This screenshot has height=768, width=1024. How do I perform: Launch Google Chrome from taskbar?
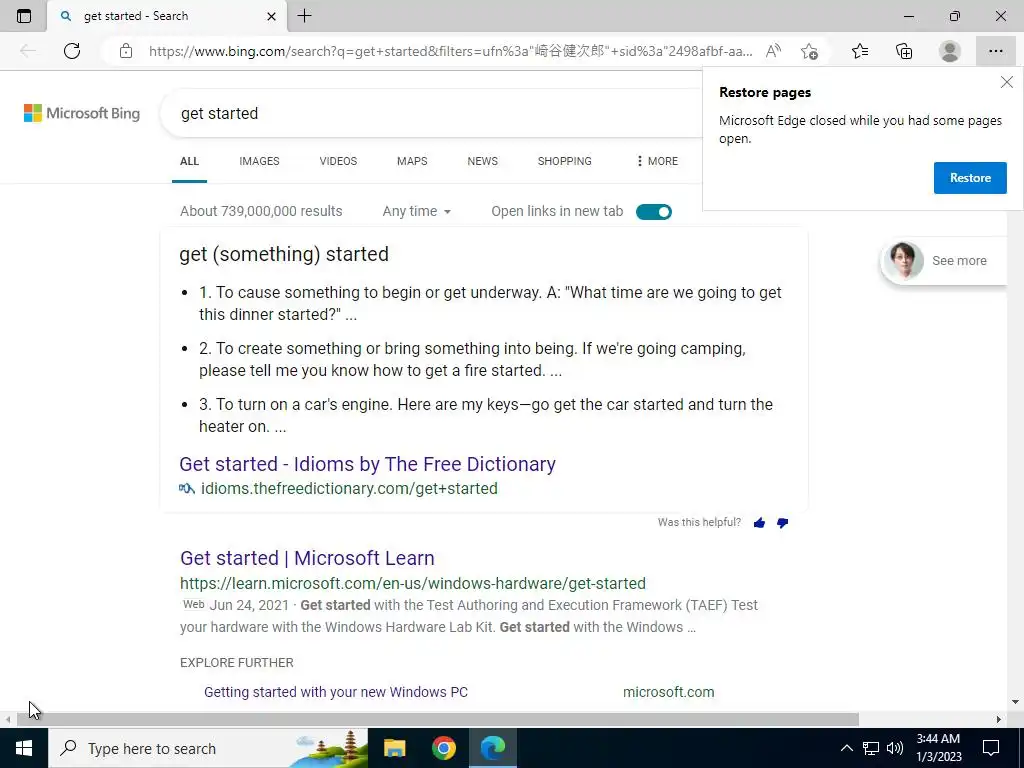coord(443,748)
